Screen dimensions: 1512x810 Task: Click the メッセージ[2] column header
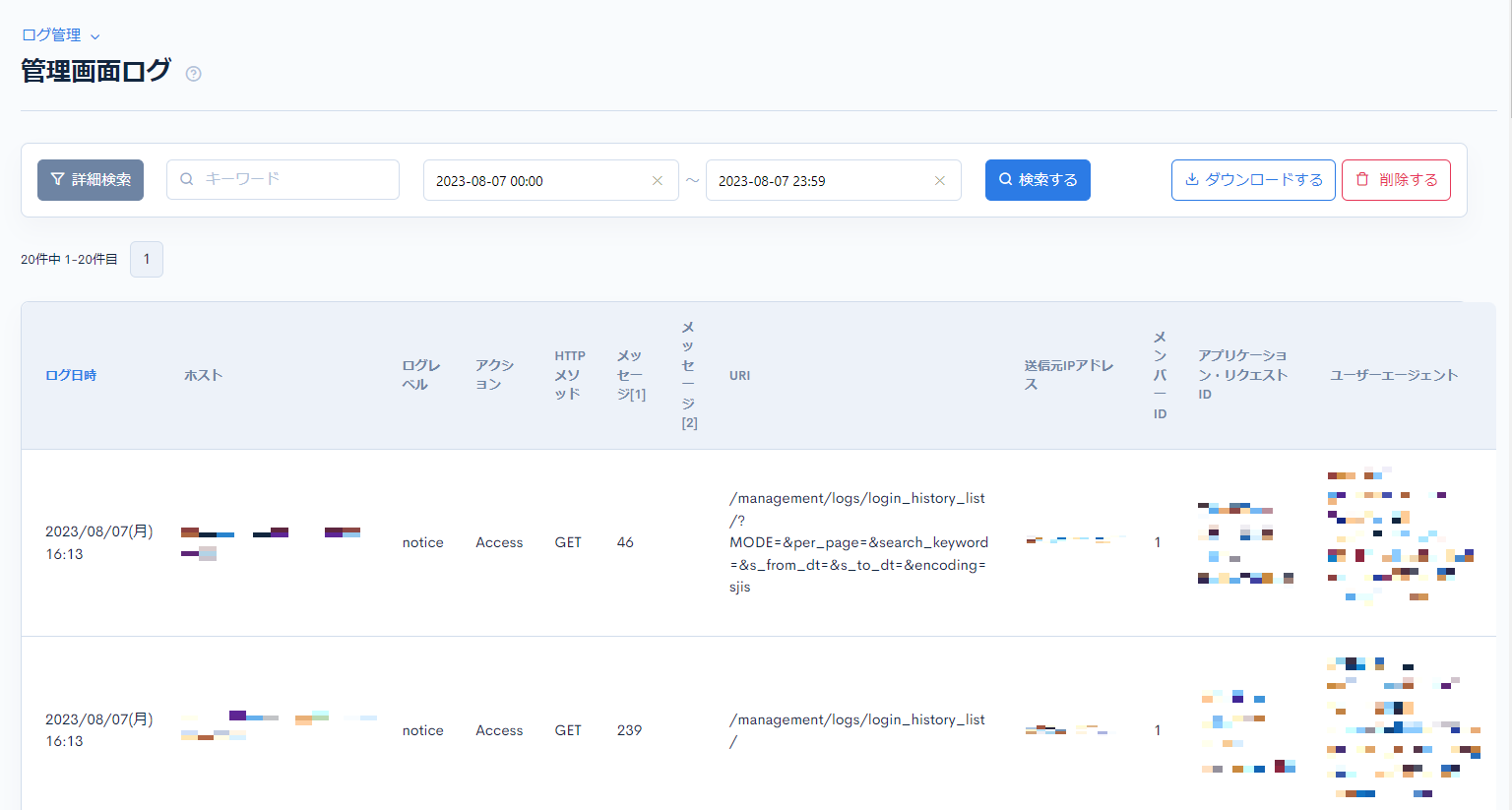tap(689, 375)
